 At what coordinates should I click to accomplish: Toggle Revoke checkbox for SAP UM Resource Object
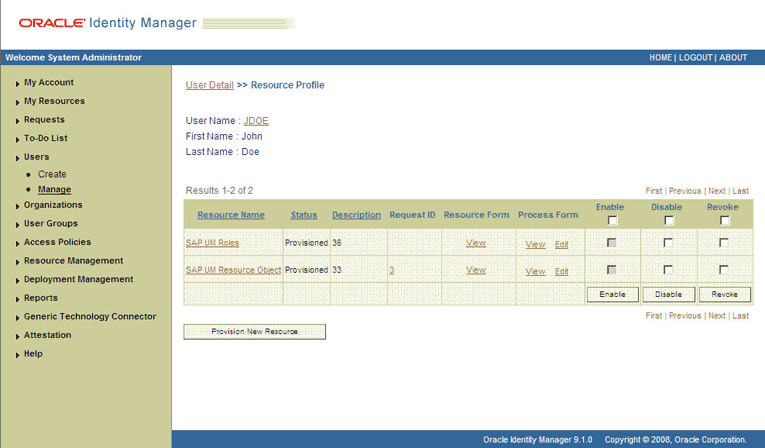coord(724,269)
